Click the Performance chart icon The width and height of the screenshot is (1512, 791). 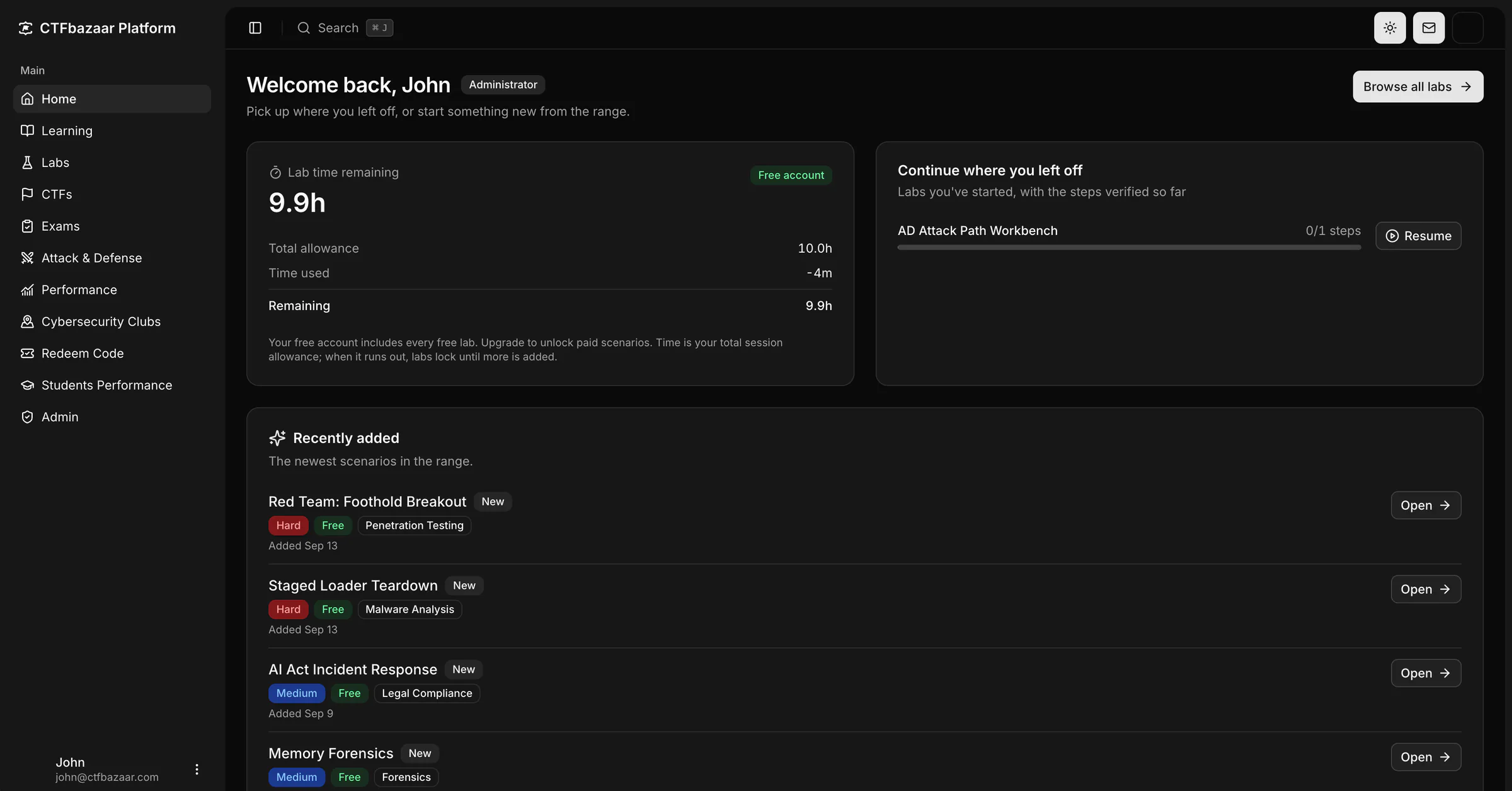[27, 290]
